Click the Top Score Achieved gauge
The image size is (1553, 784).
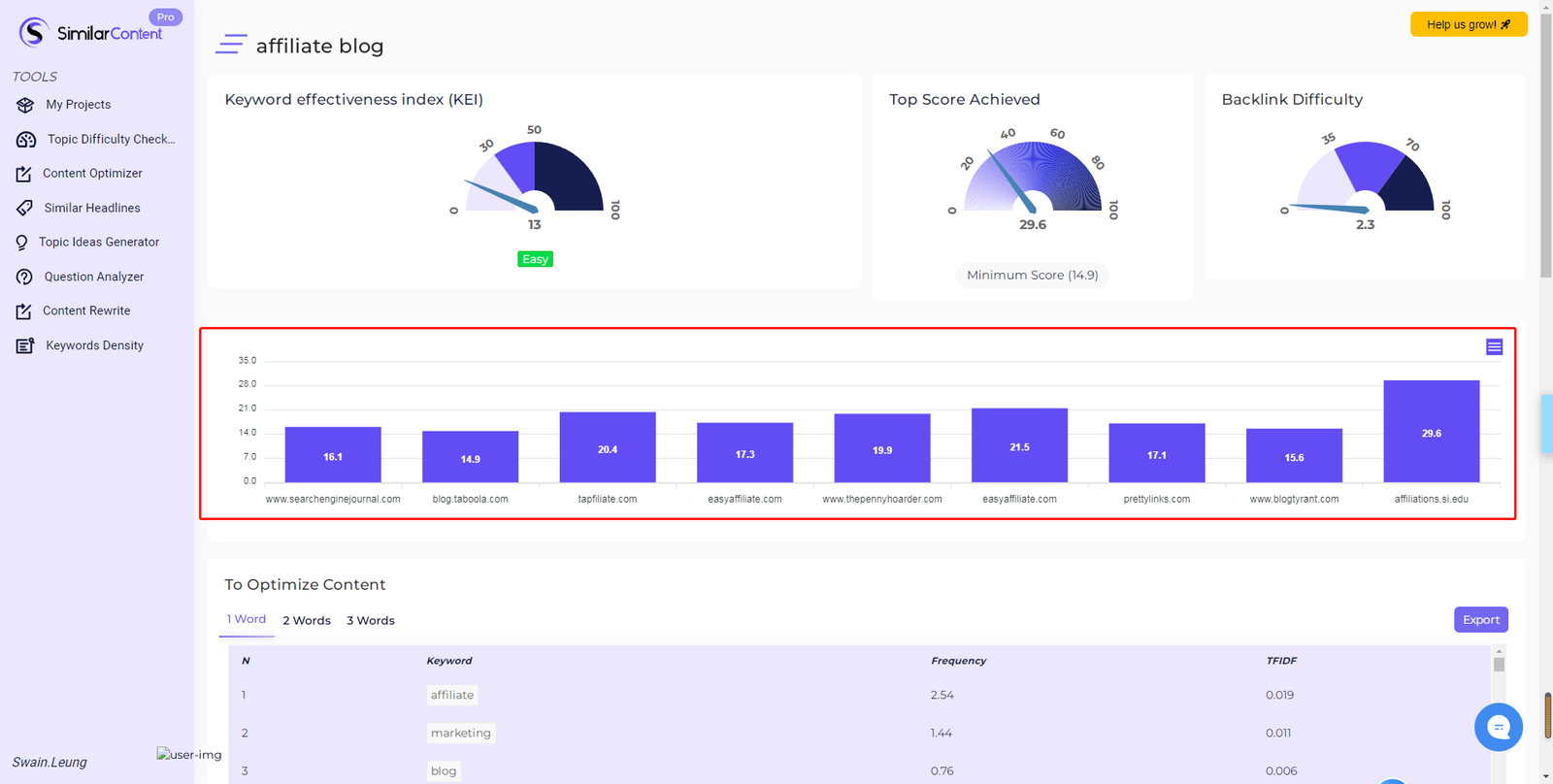(x=1033, y=177)
